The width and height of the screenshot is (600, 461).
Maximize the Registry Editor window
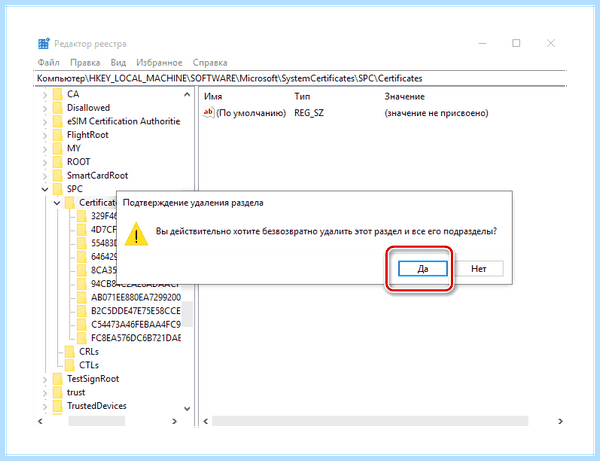pyautogui.click(x=516, y=43)
